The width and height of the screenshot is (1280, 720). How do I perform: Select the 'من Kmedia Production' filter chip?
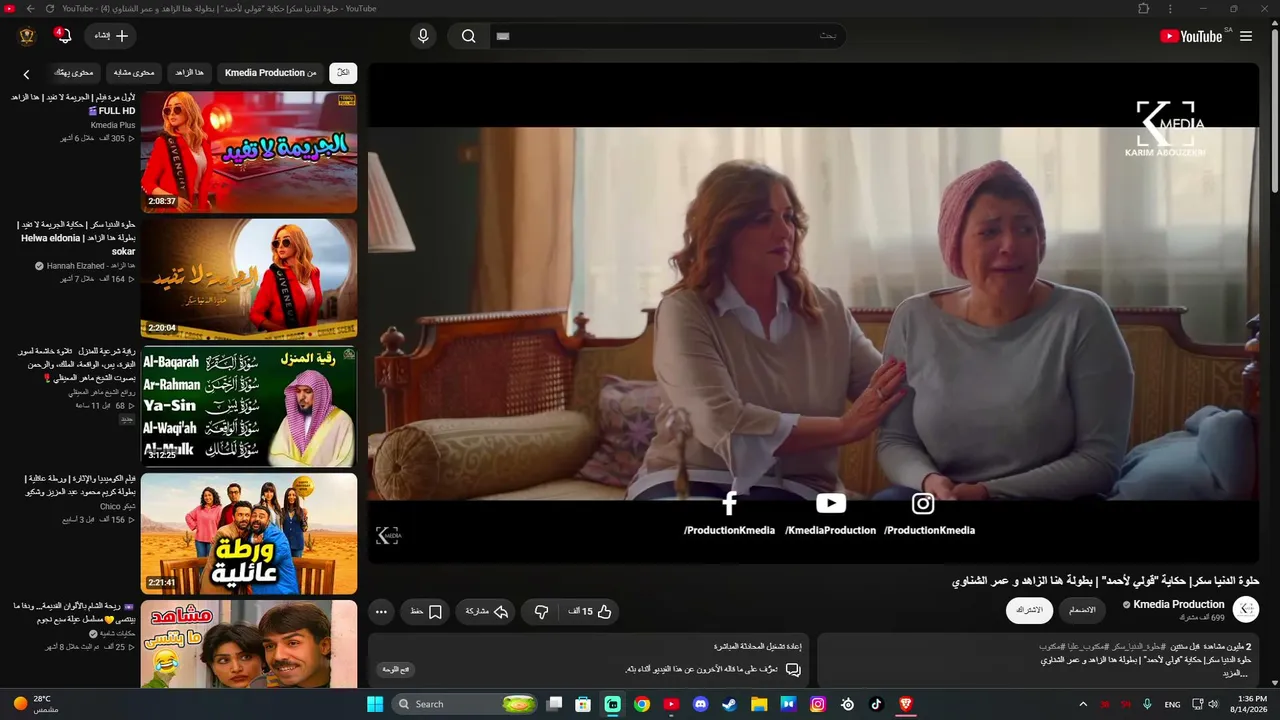pos(270,72)
